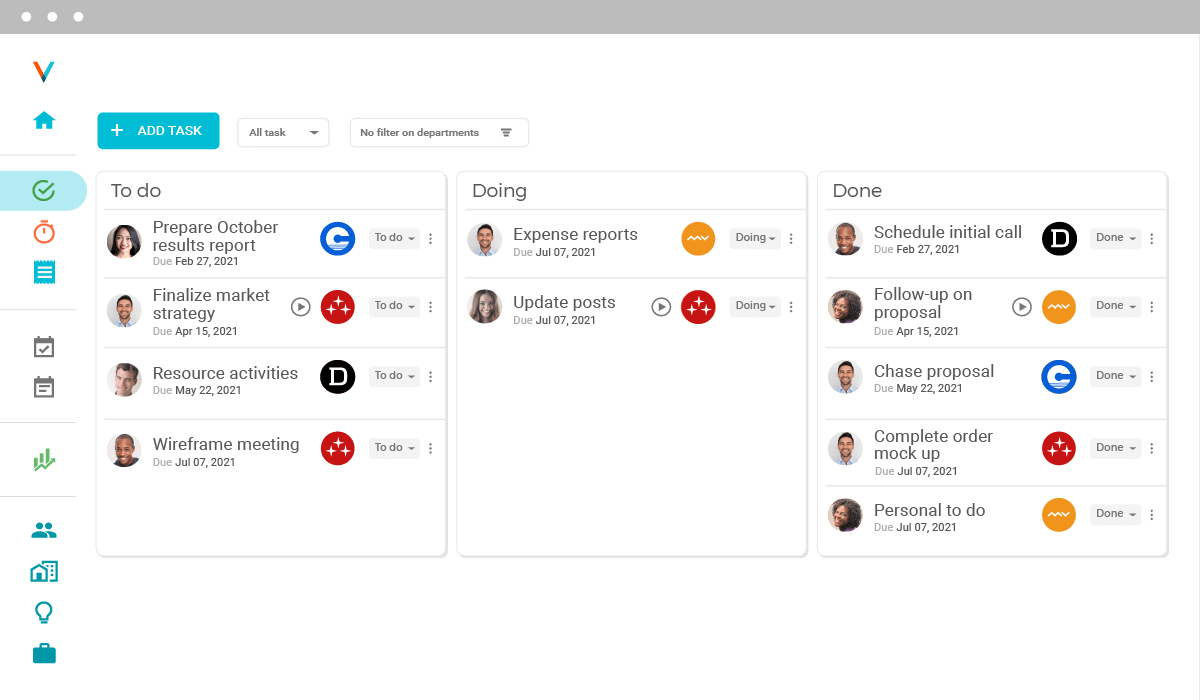Open the All task dropdown
Screen dimensions: 1200x700
click(283, 132)
